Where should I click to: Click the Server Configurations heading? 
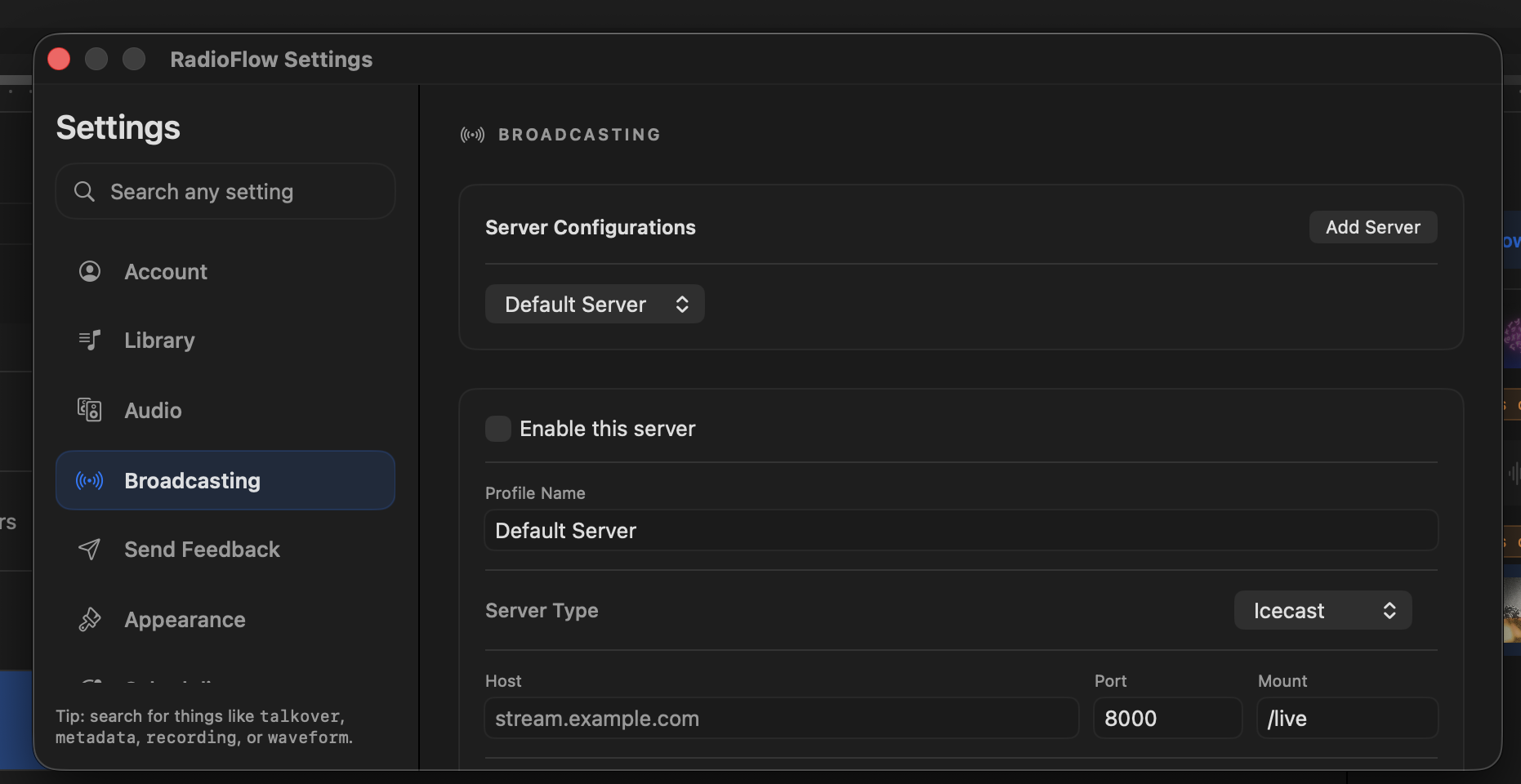[x=591, y=227]
